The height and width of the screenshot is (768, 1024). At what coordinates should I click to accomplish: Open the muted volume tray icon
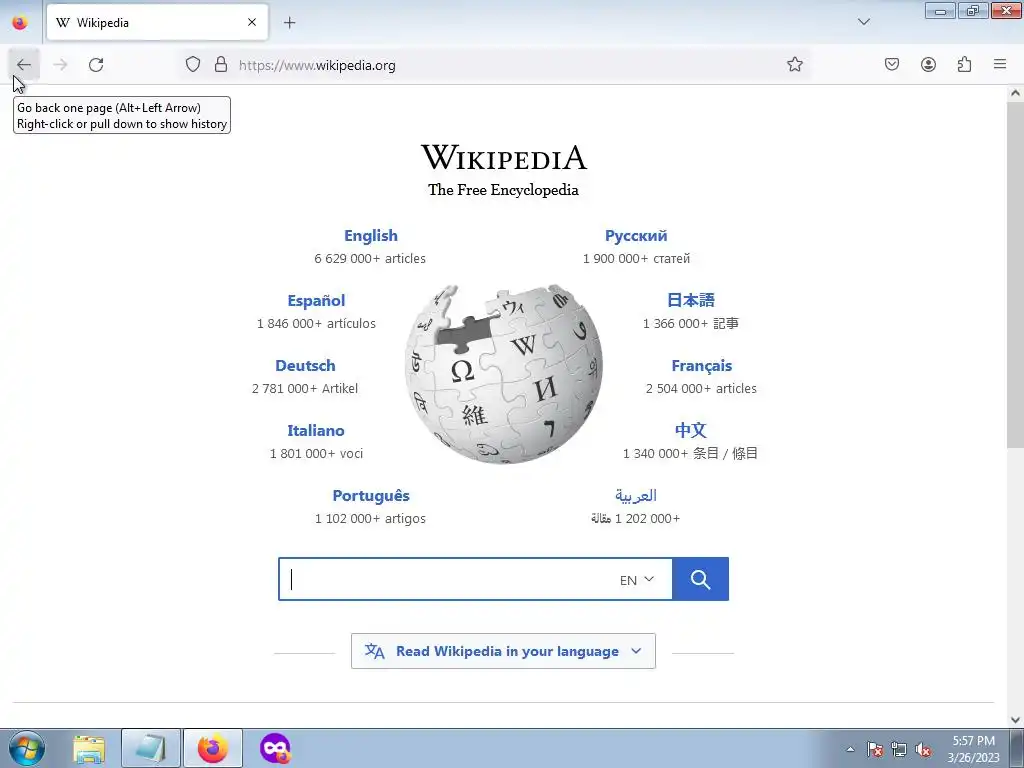point(923,749)
